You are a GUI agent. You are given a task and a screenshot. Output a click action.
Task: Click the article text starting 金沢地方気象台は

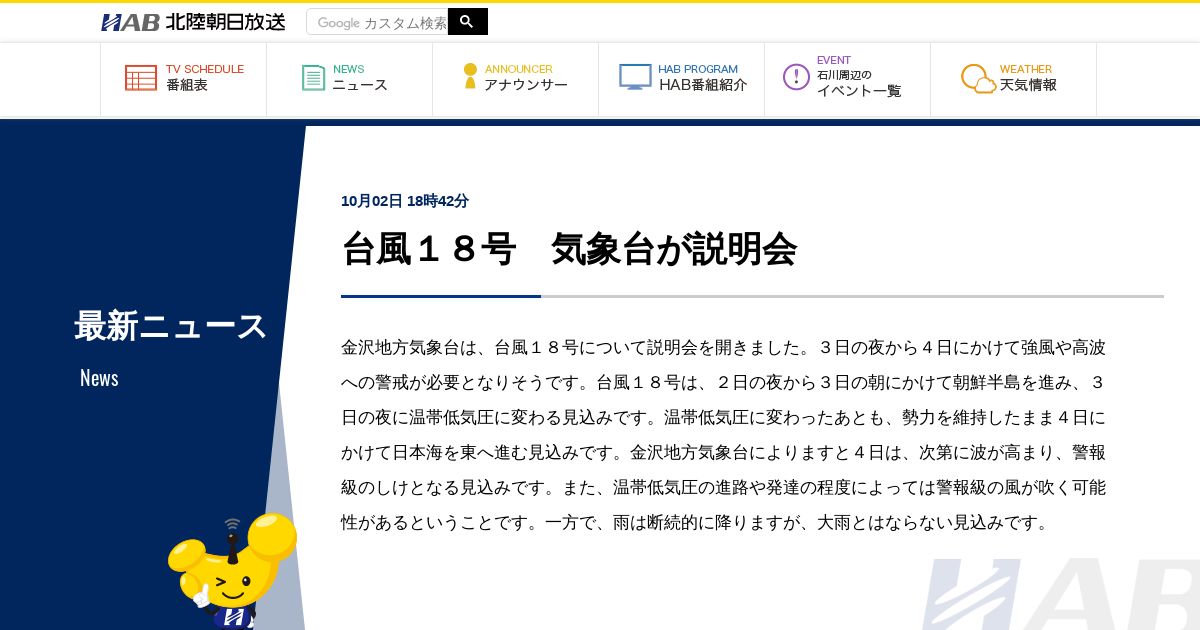[723, 435]
